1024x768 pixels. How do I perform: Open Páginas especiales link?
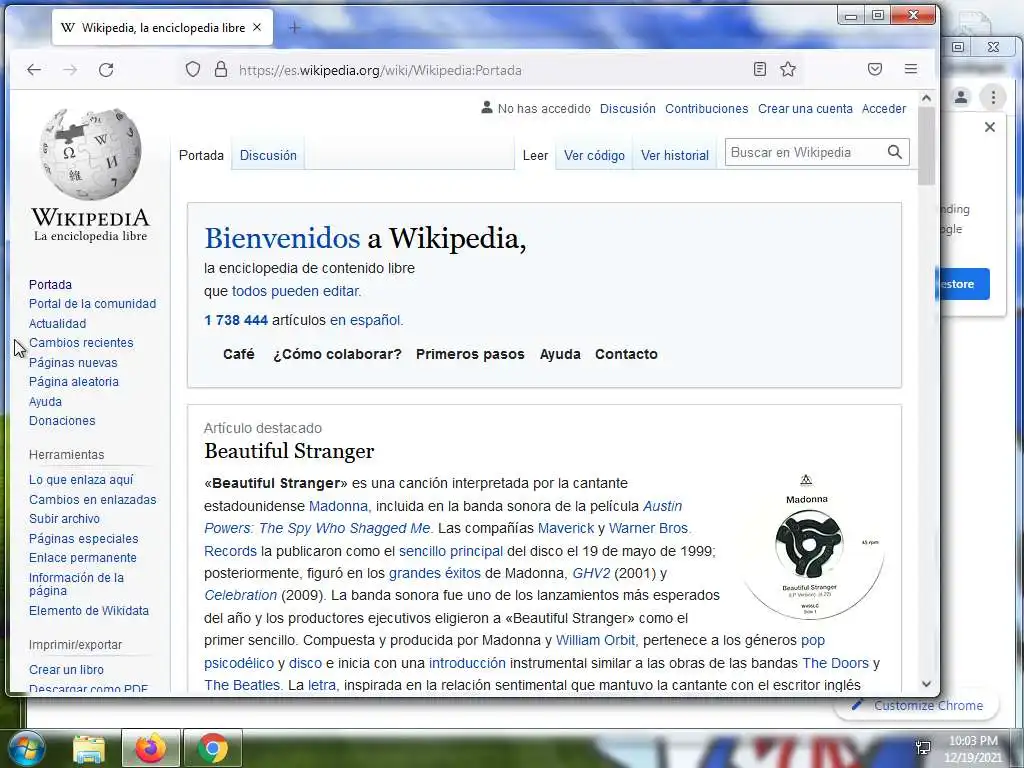coord(84,538)
